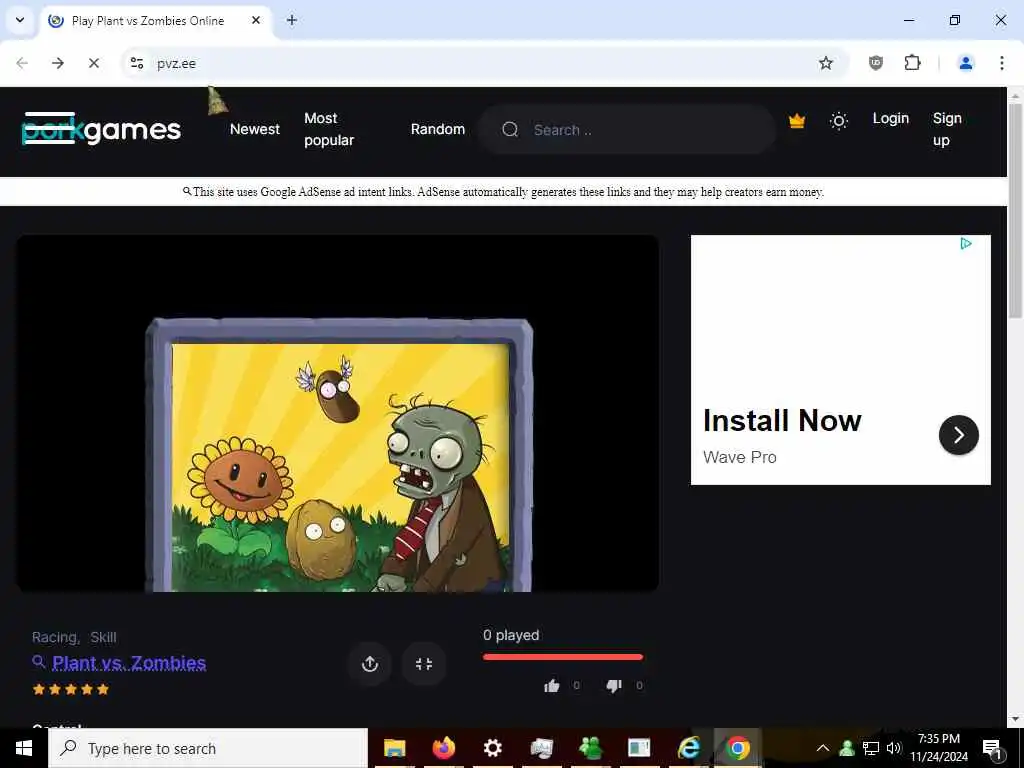This screenshot has width=1024, height=768.
Task: Go forward with the browser forward arrow
Action: pos(58,63)
